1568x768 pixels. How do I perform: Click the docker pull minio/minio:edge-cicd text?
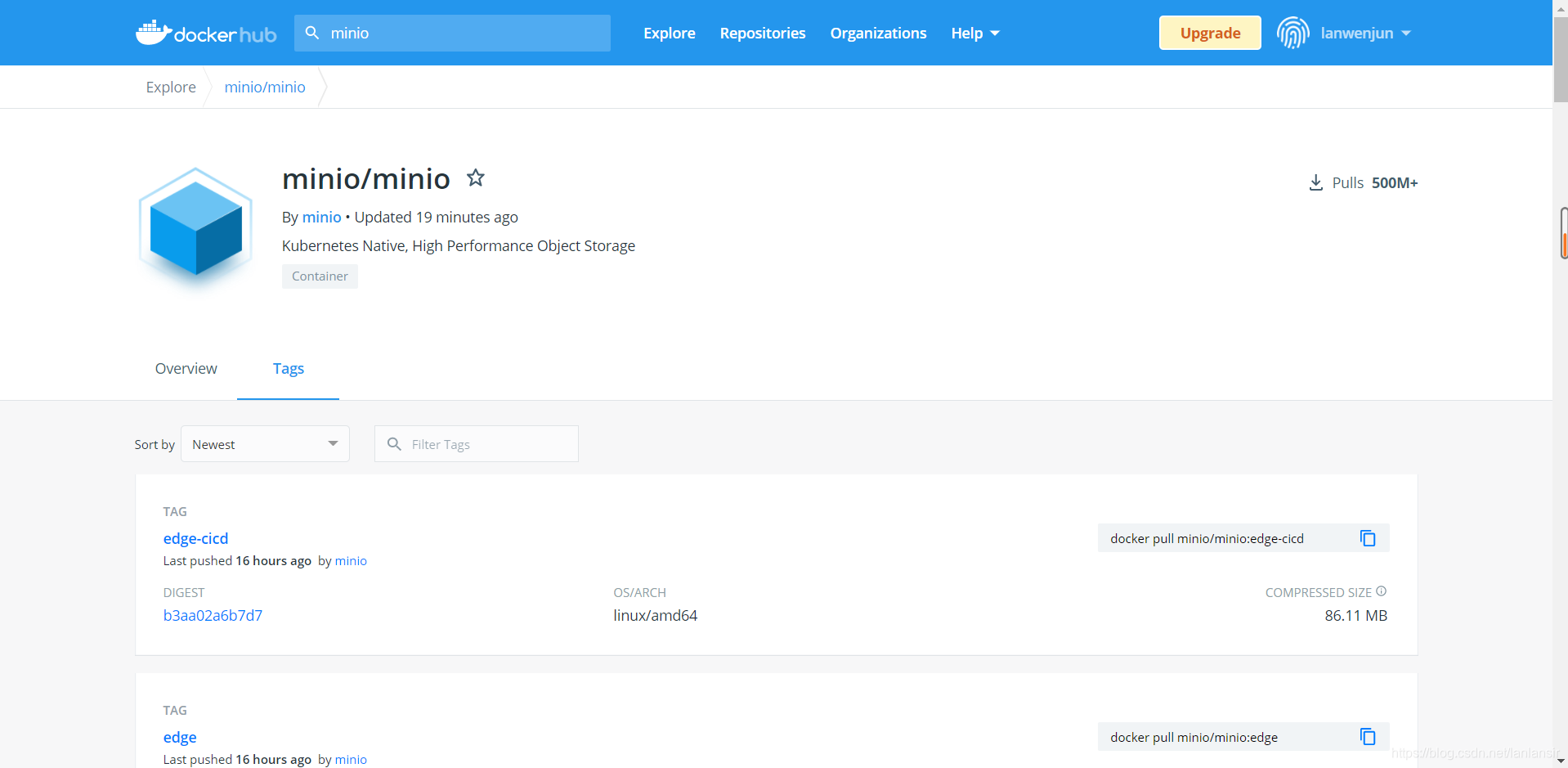point(1207,538)
